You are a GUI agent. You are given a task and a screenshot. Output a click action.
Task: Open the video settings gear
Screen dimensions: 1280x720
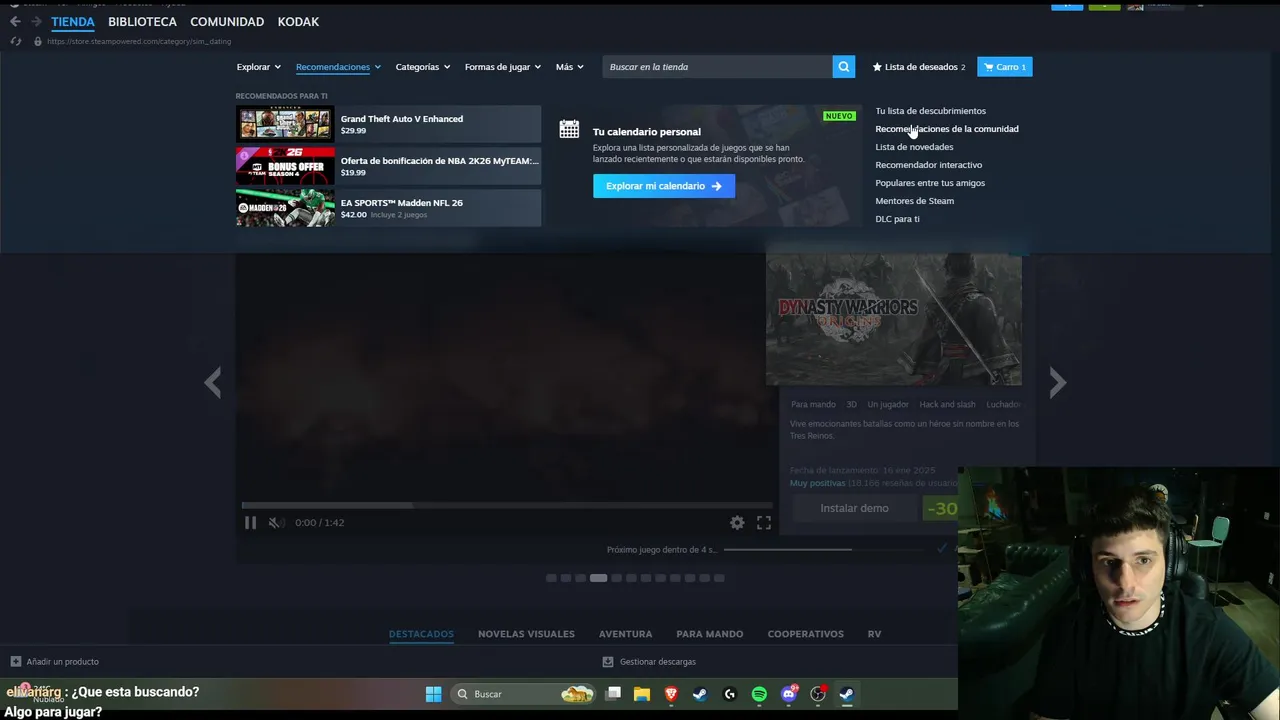[x=737, y=522]
